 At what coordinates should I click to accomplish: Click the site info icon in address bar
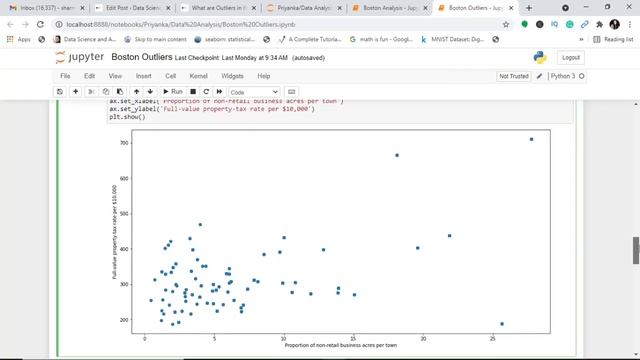(x=59, y=24)
